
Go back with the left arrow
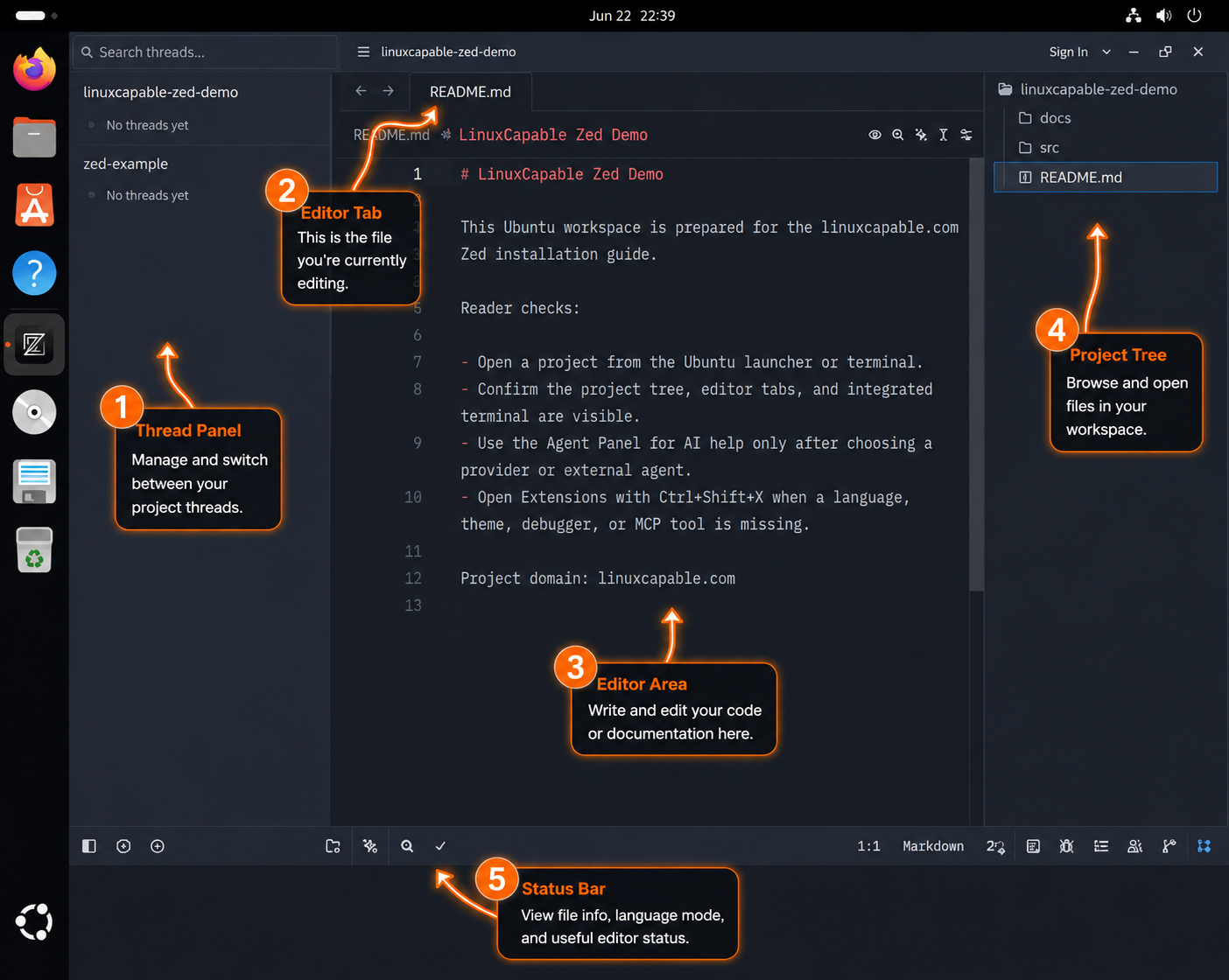pyautogui.click(x=361, y=91)
